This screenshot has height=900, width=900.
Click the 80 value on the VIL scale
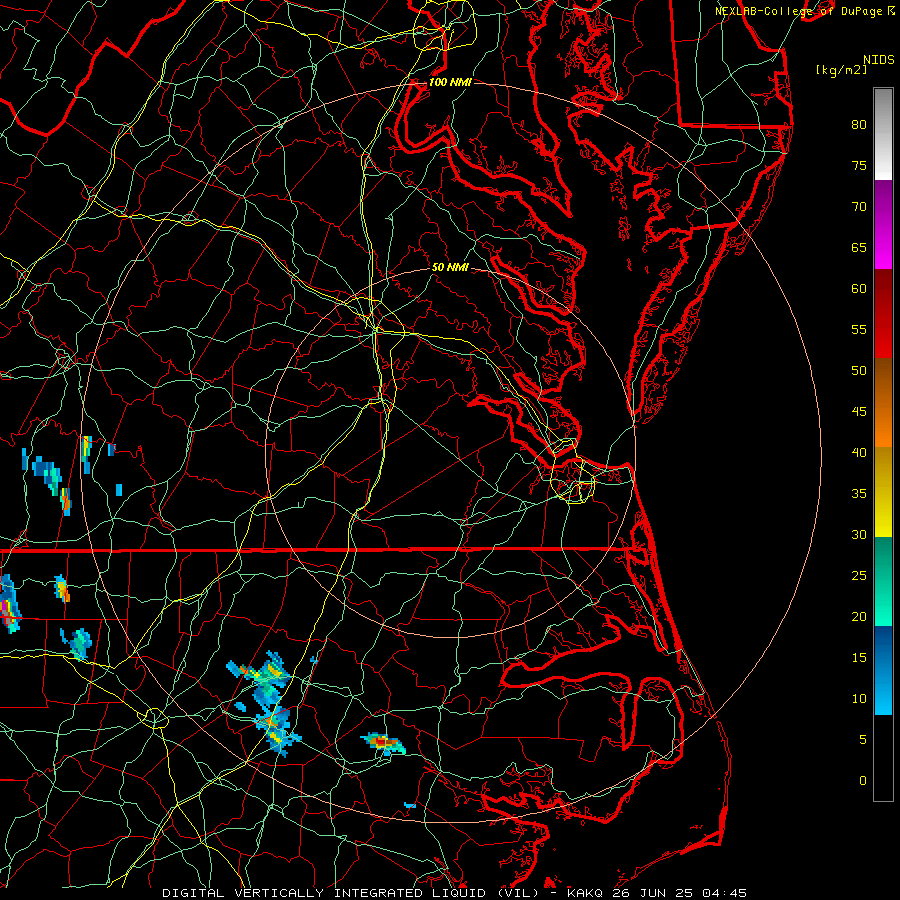tap(859, 125)
